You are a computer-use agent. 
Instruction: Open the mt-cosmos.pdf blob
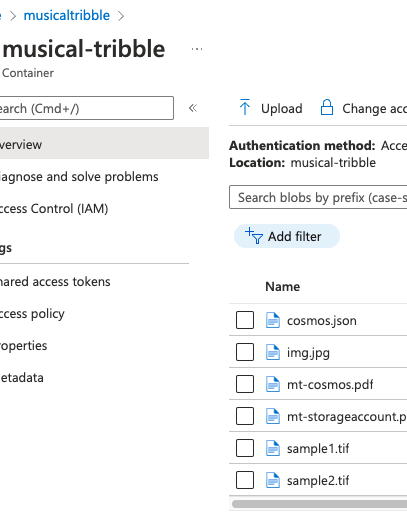[330, 385]
